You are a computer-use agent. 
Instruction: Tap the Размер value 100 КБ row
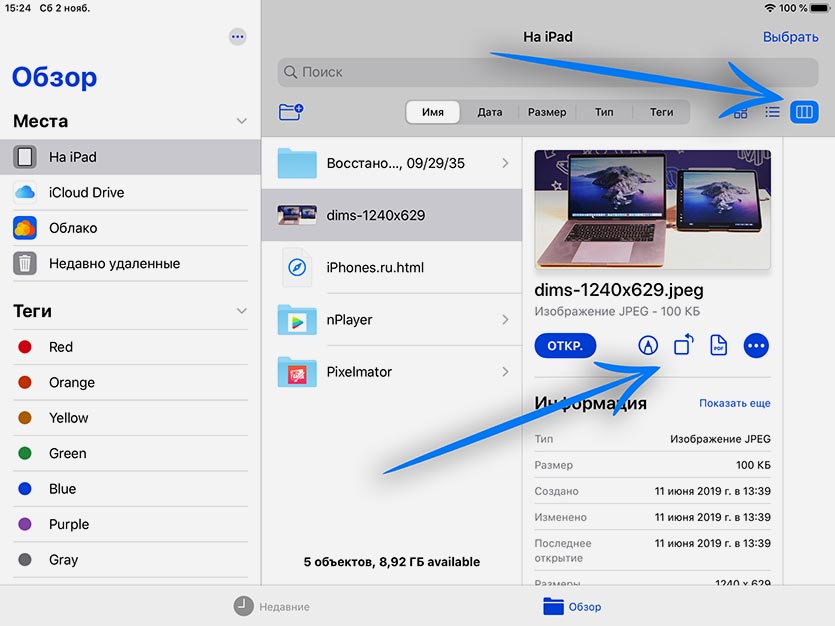(x=652, y=465)
